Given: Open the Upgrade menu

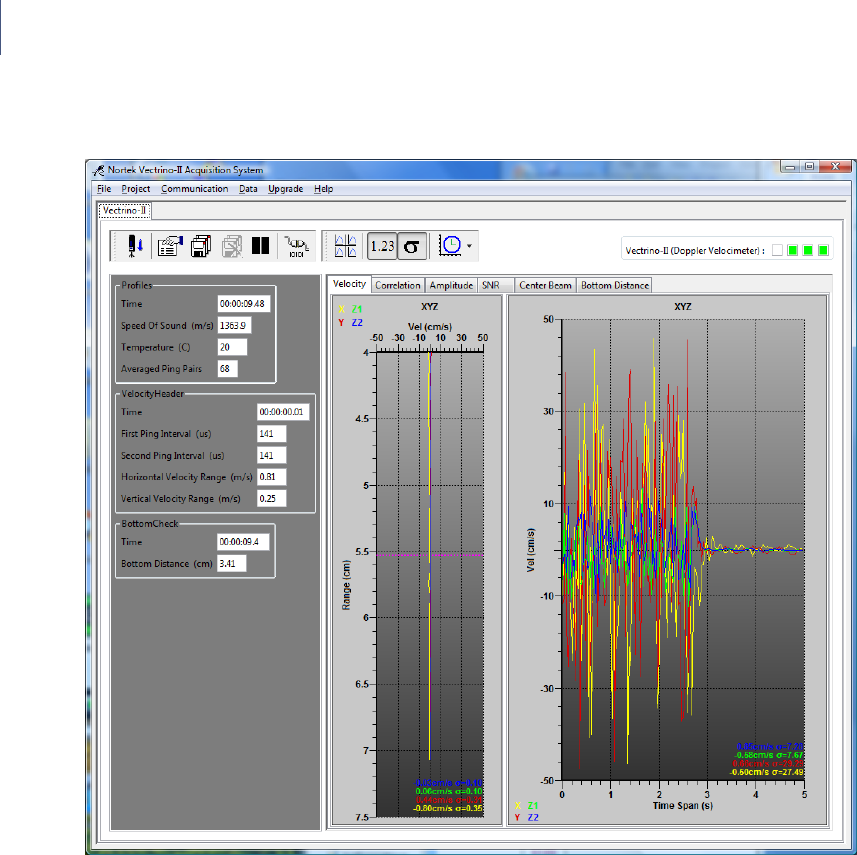Looking at the screenshot, I should (285, 189).
